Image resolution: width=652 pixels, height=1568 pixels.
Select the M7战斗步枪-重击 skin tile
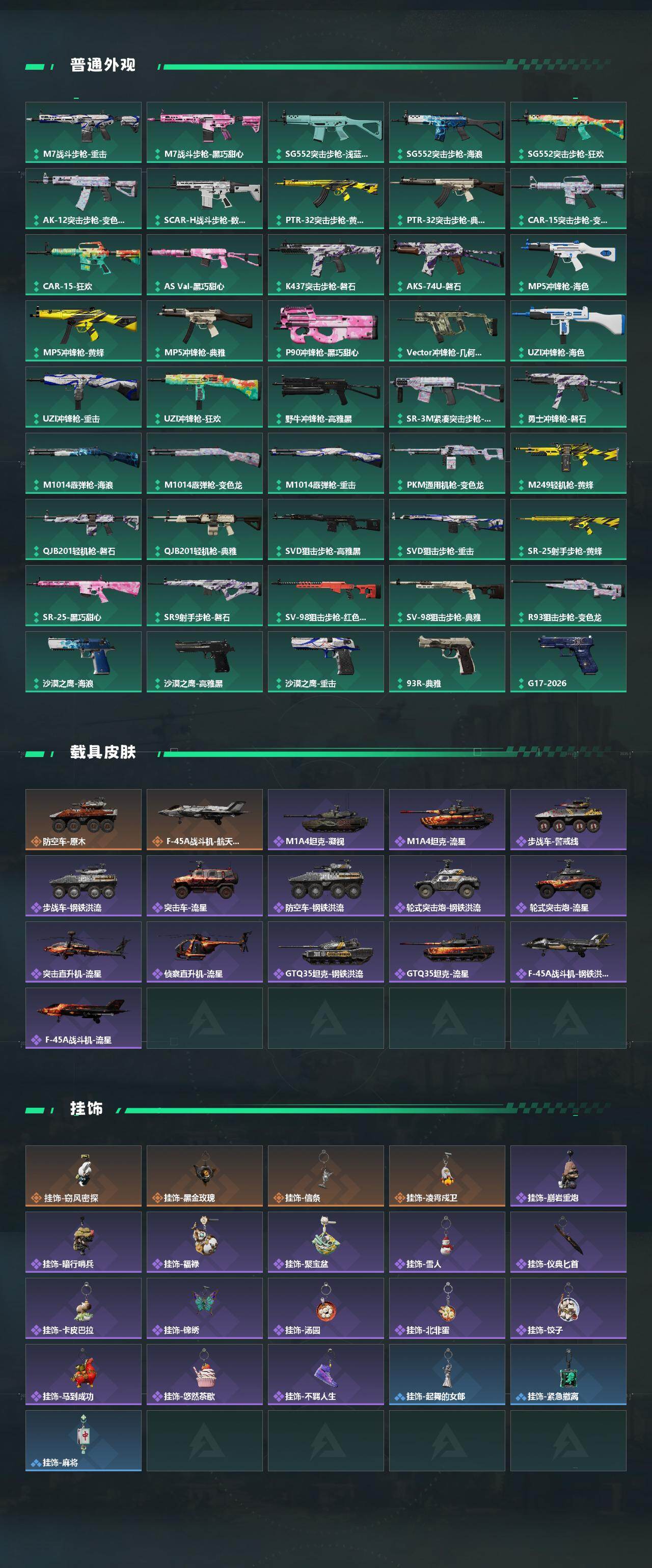tap(84, 132)
